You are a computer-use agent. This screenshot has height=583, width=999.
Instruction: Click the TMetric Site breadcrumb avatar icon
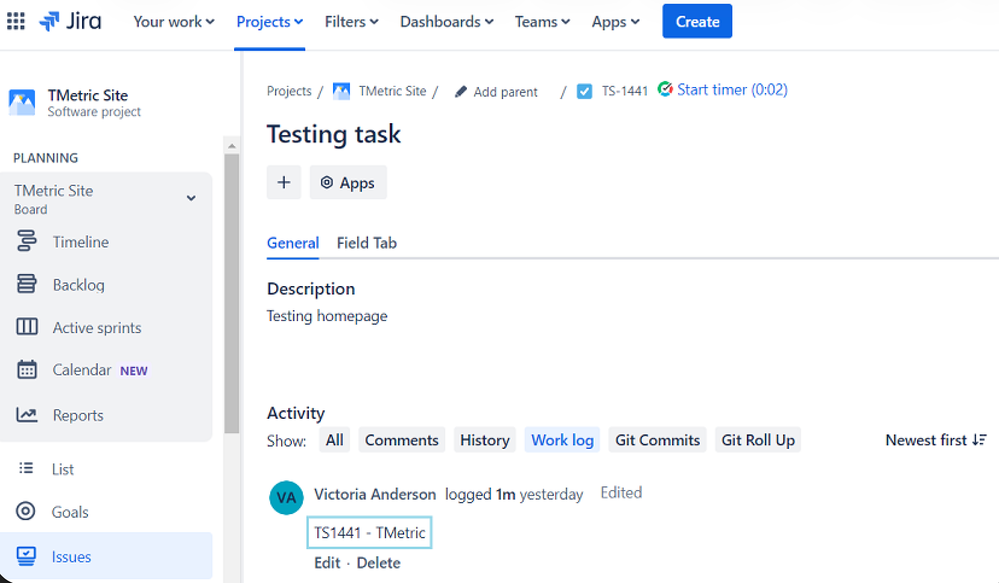pos(341,91)
